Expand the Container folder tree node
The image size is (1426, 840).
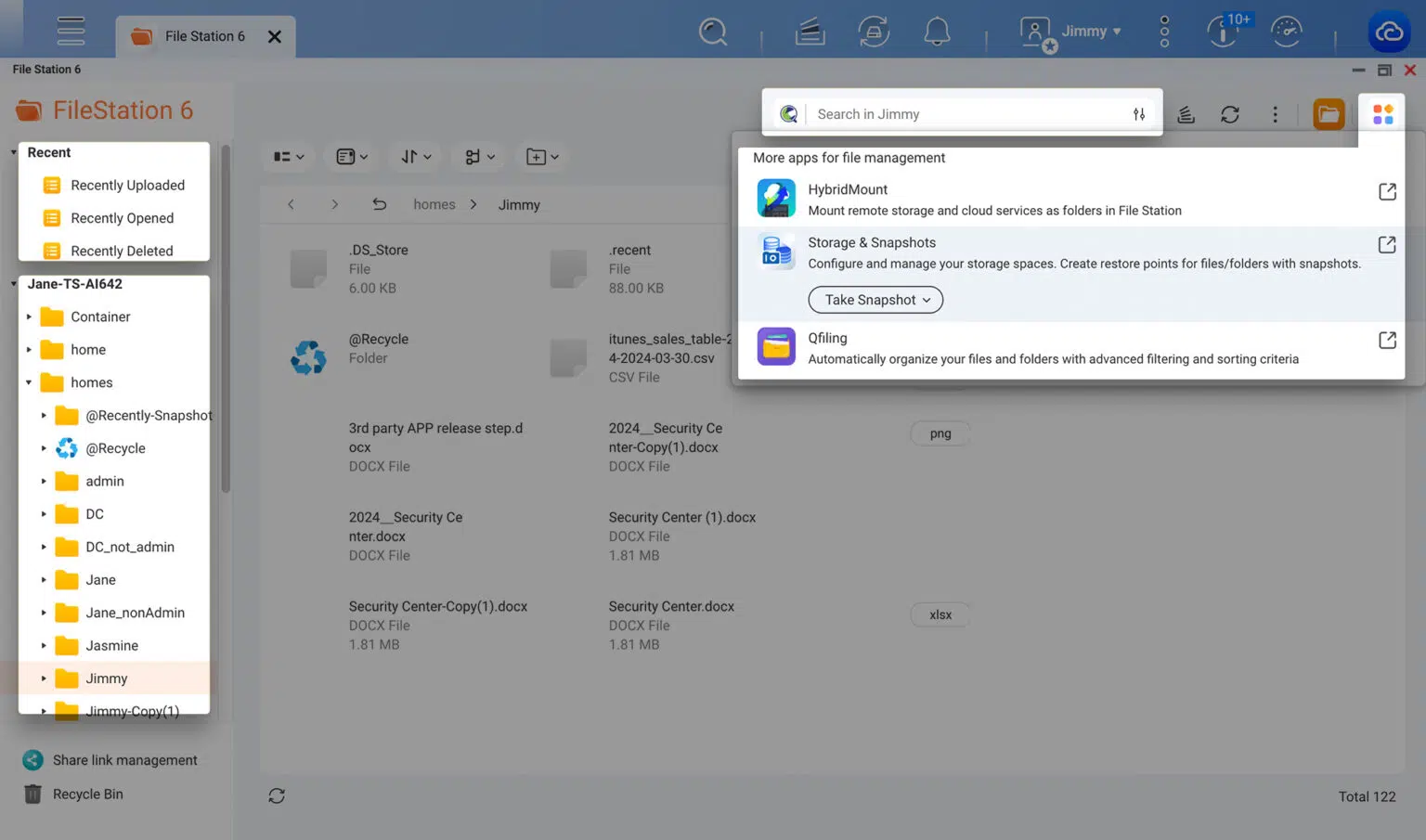pos(29,317)
